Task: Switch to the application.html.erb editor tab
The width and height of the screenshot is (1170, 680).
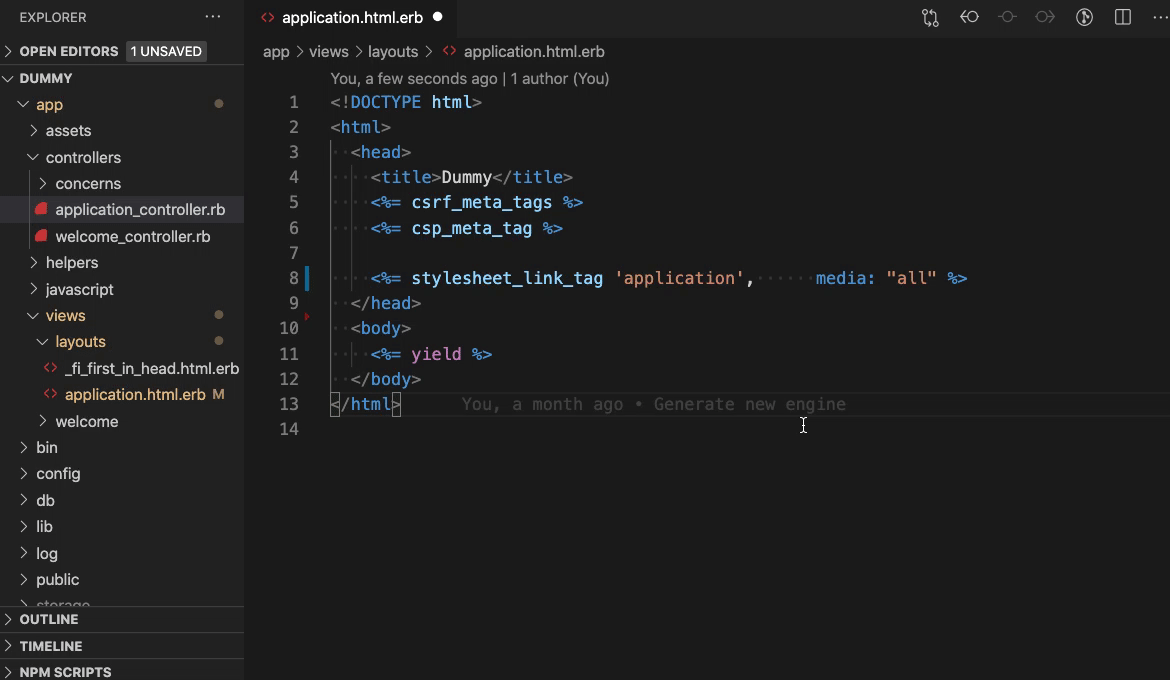Action: [353, 17]
